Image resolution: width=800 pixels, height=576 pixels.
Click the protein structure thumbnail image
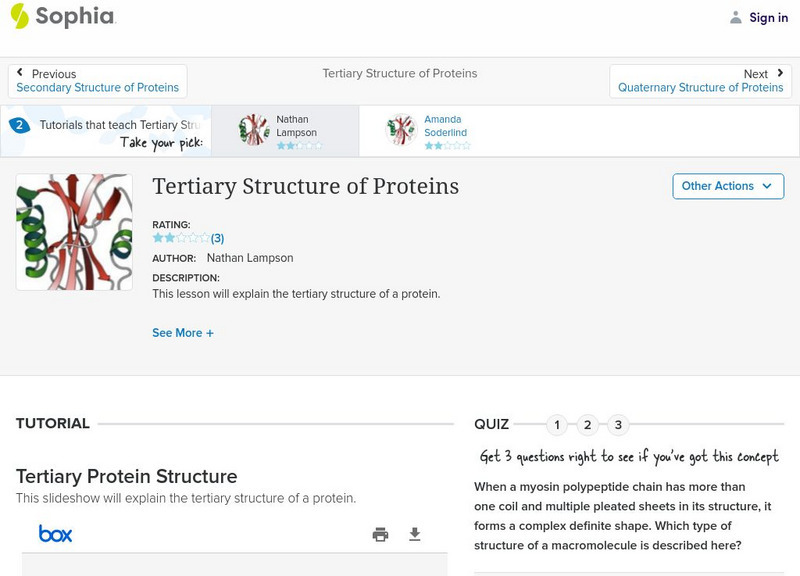[x=74, y=232]
